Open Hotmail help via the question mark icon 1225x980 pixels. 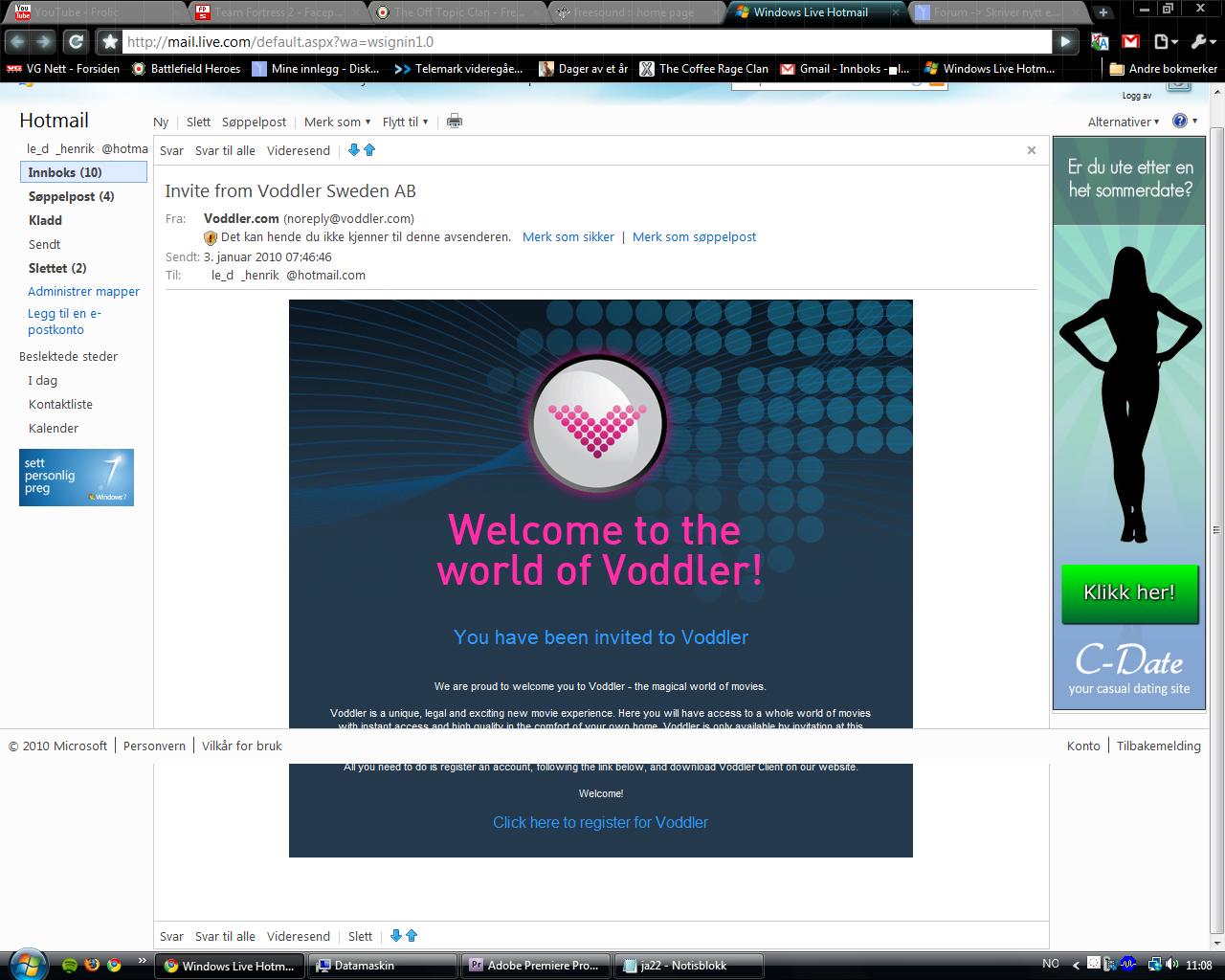click(x=1180, y=122)
